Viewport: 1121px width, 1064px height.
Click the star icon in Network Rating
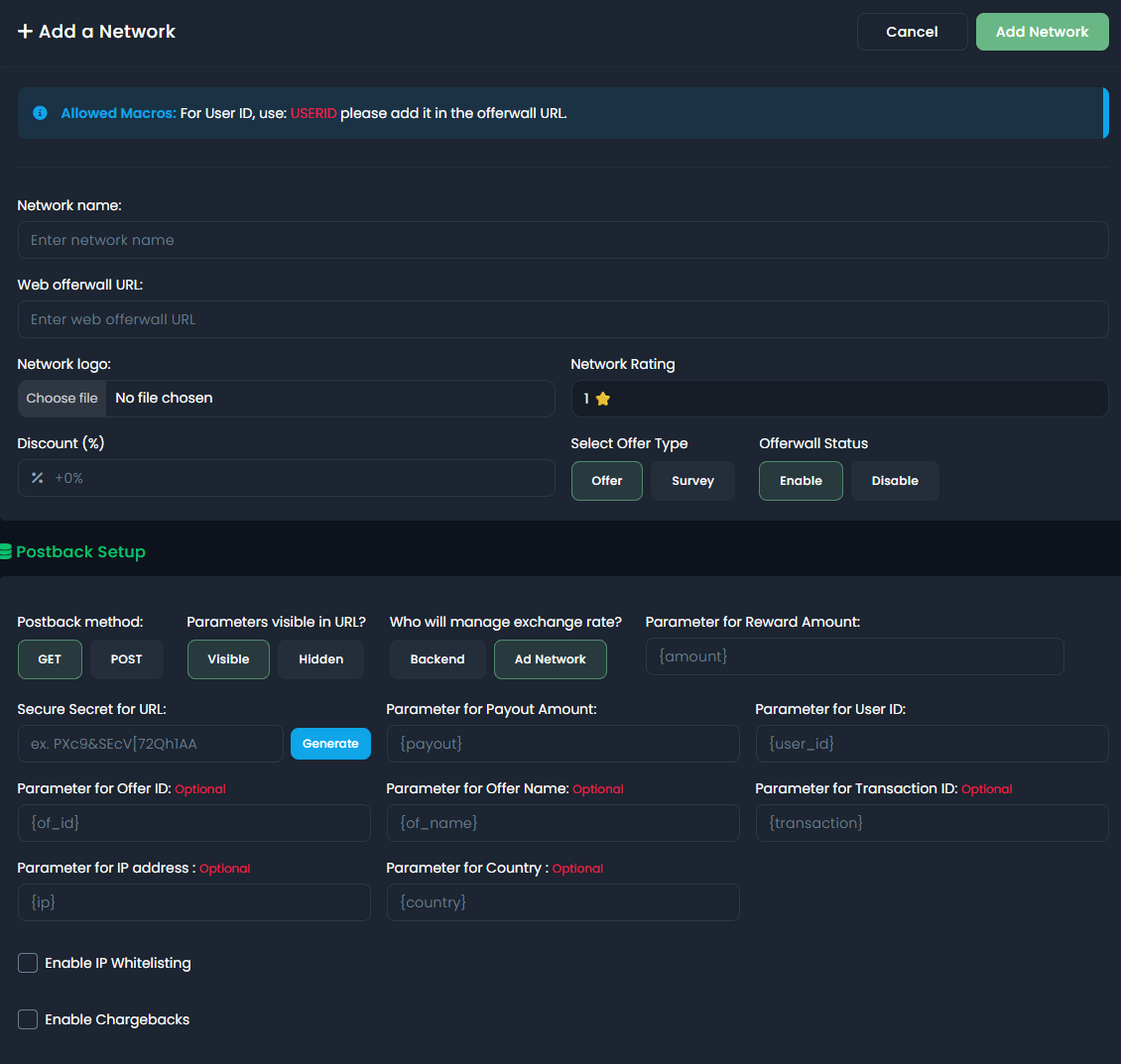click(603, 399)
